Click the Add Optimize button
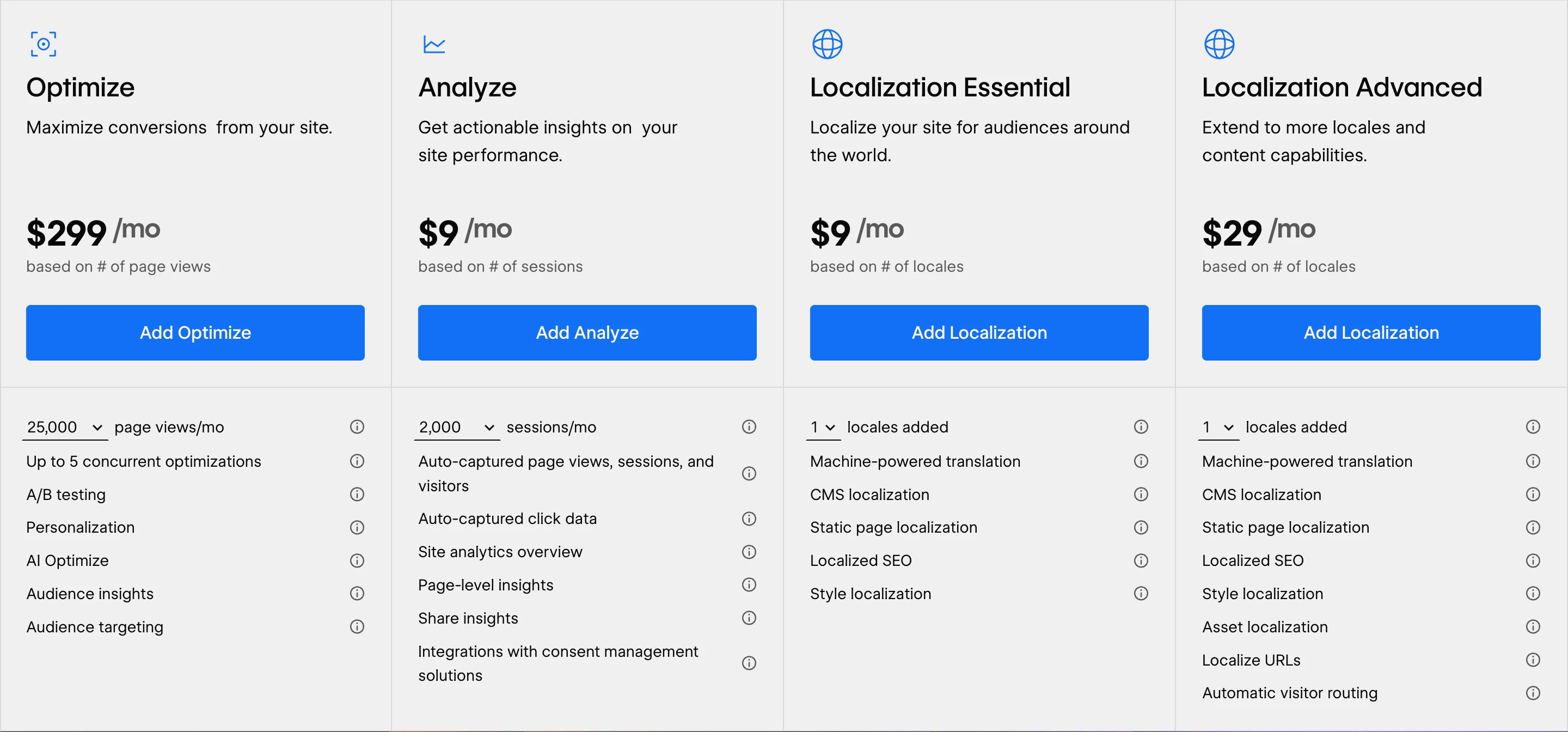This screenshot has width=1568, height=732. coord(195,333)
